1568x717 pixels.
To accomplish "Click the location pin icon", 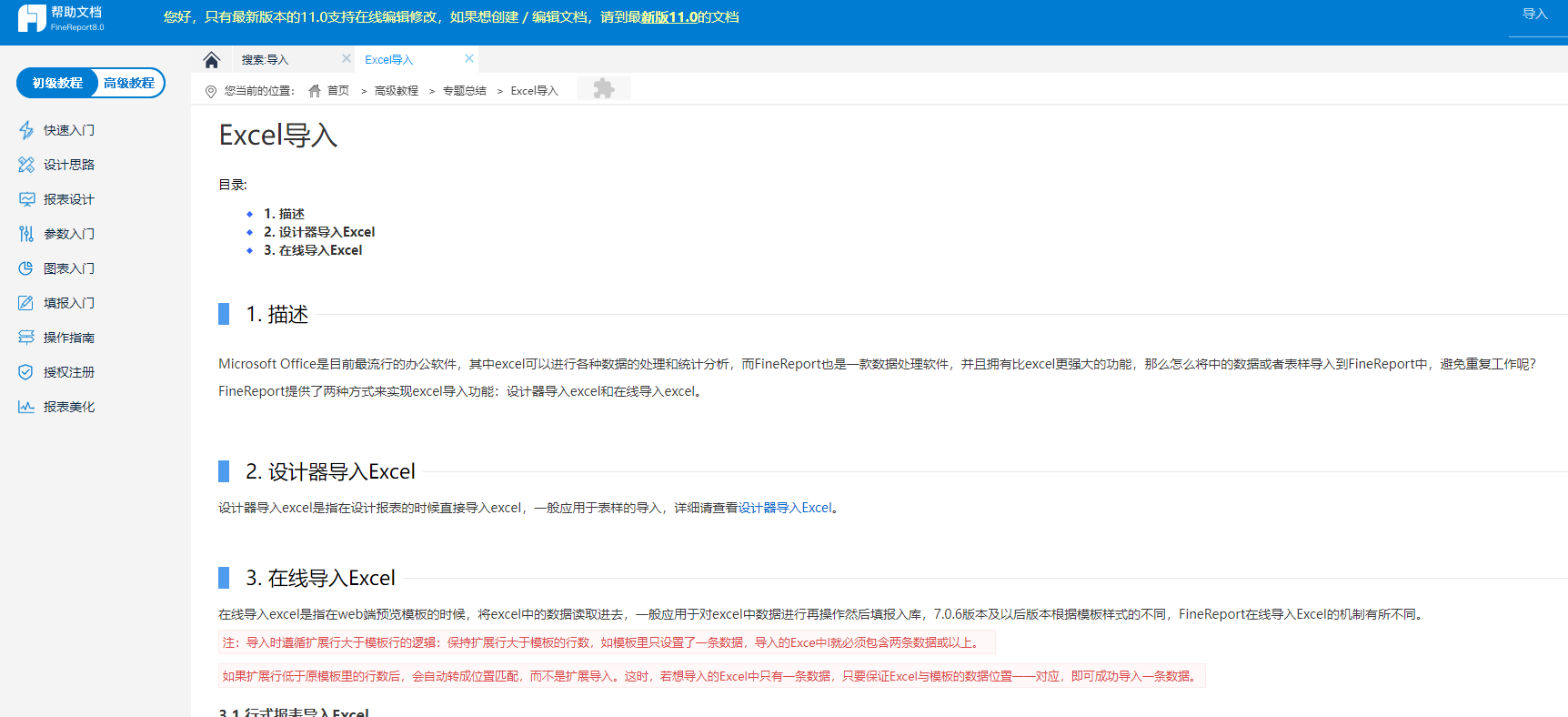I will coord(211,91).
